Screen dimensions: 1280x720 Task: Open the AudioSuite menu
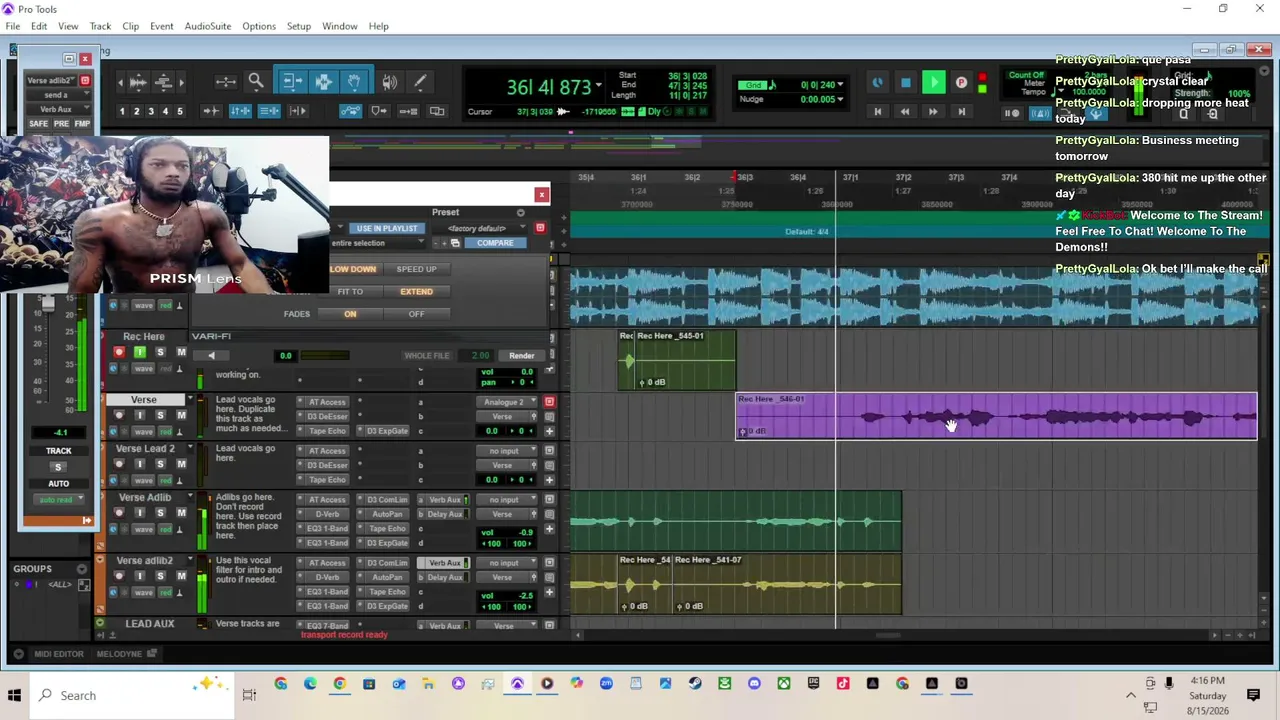[x=208, y=26]
